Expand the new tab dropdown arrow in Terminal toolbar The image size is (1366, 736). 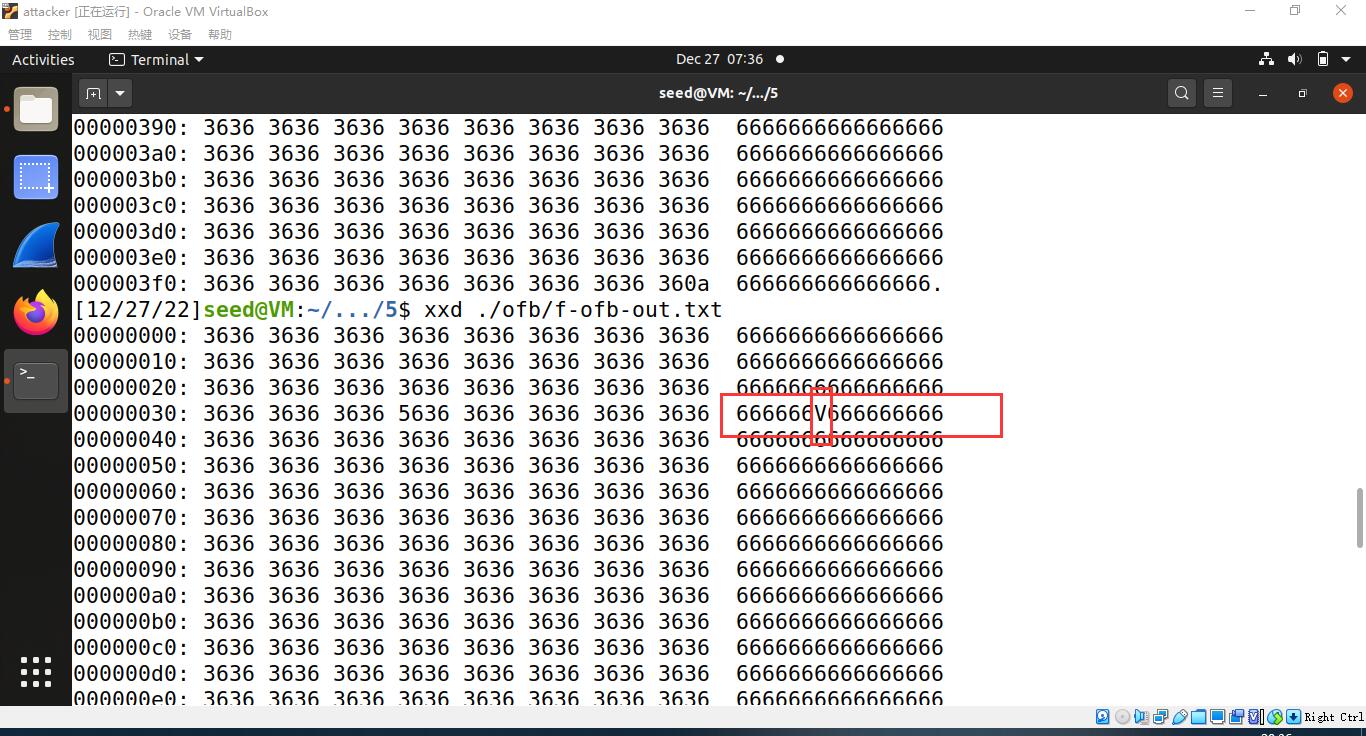pos(120,92)
